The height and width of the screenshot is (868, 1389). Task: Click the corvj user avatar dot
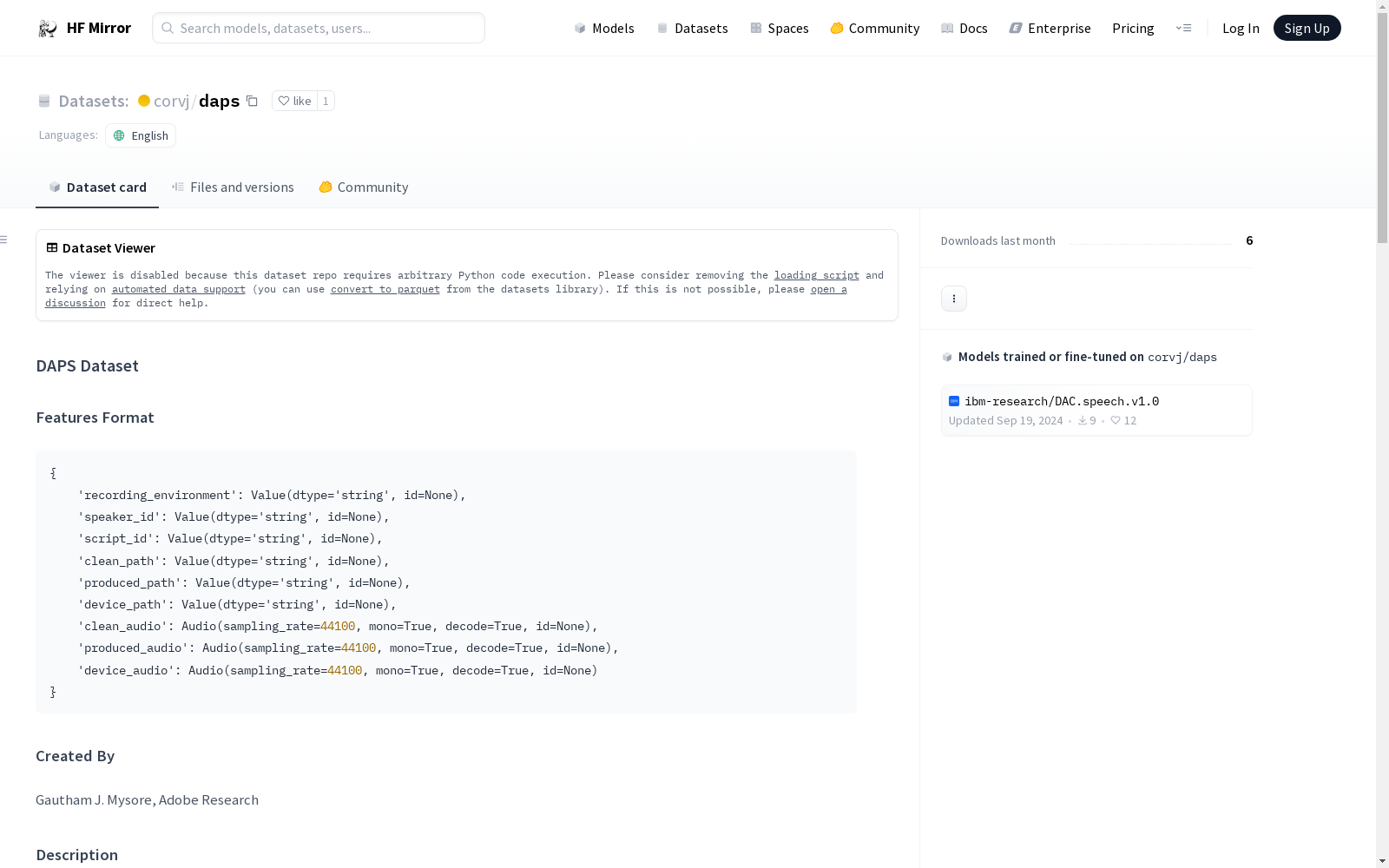144,101
